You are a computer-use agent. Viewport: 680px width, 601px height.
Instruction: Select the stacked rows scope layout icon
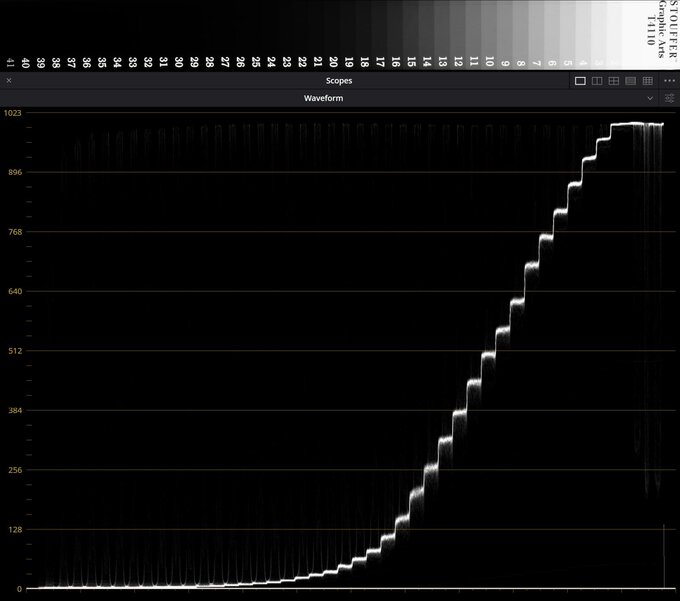point(631,81)
